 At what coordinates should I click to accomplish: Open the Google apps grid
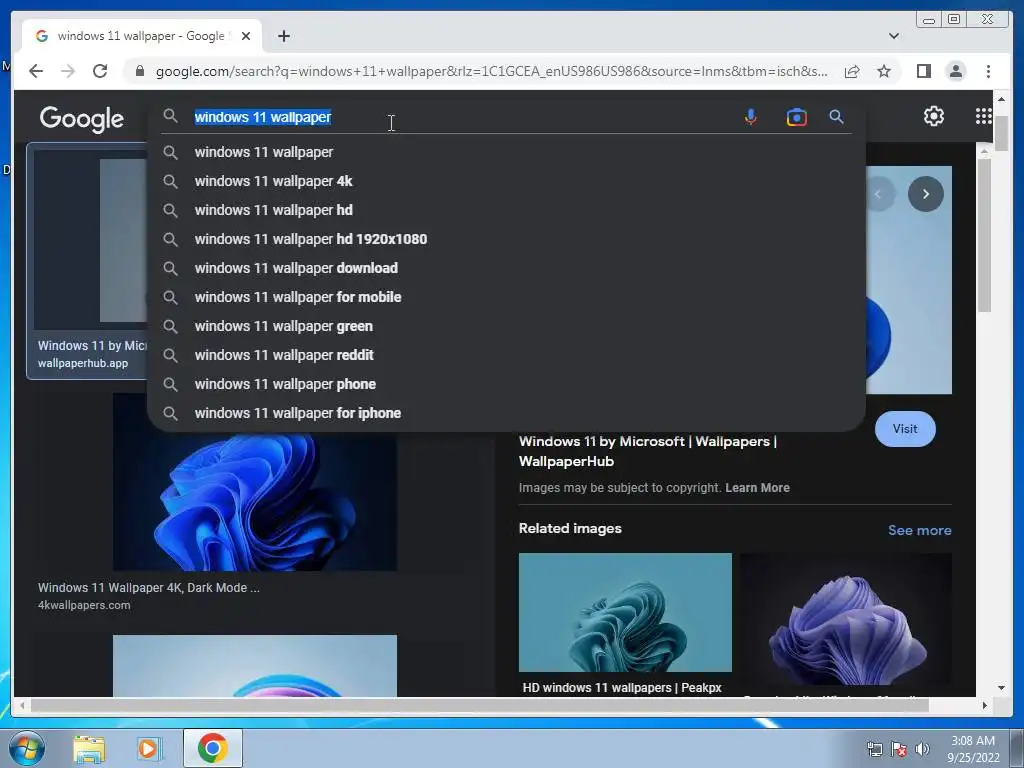pos(984,116)
